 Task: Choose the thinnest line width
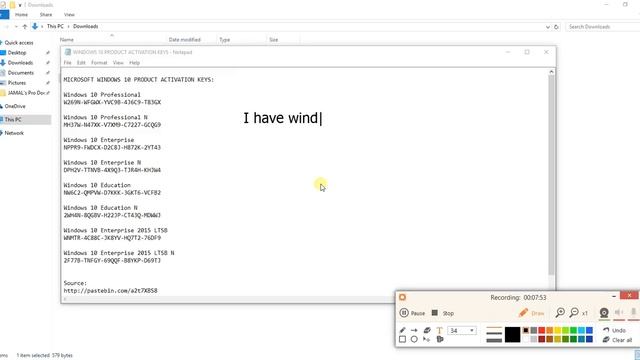tap(494, 328)
